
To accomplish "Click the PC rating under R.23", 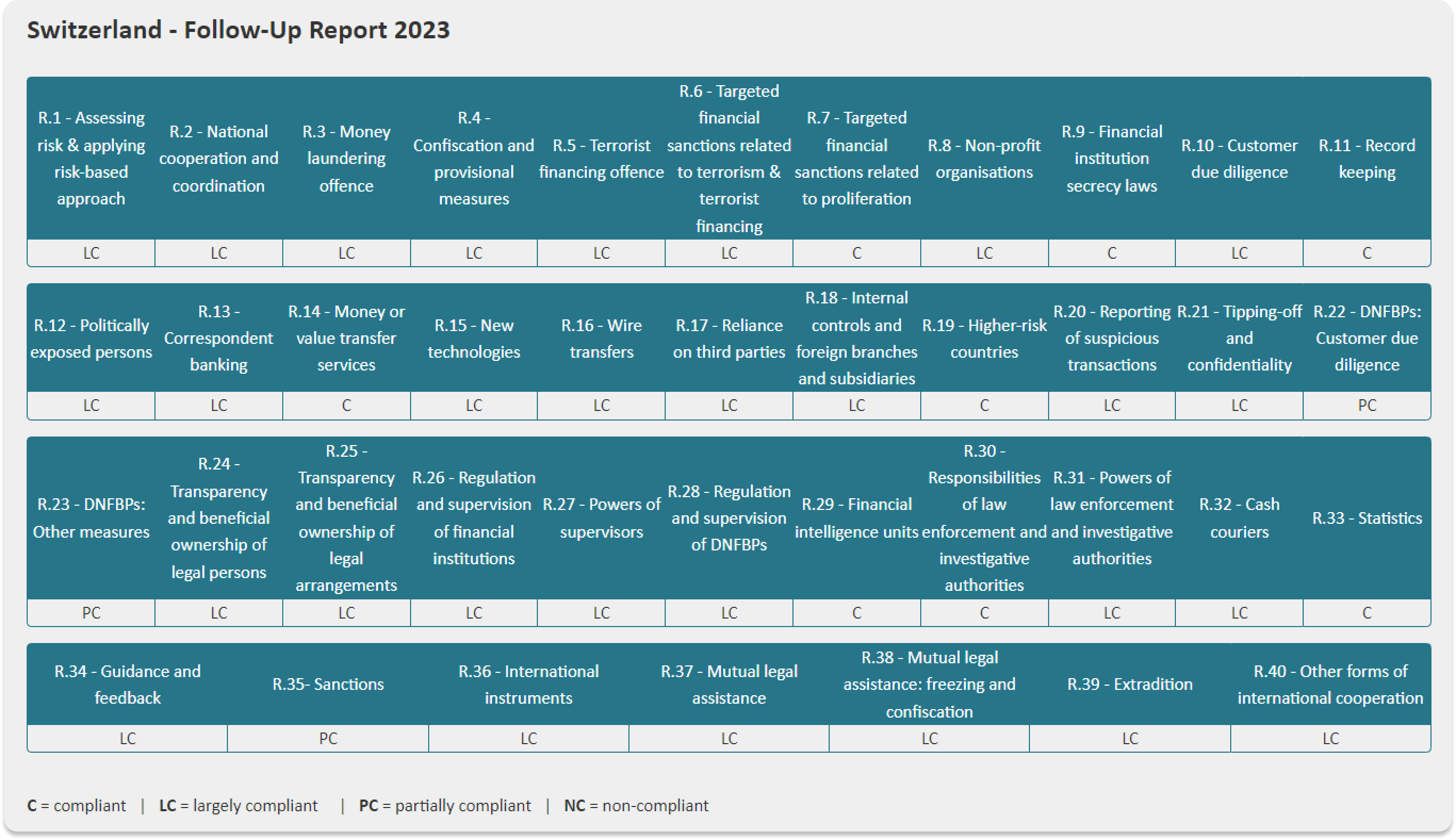I will tap(91, 613).
